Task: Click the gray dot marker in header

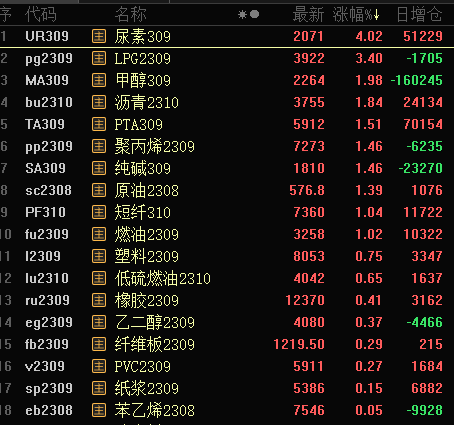Action: tap(255, 14)
